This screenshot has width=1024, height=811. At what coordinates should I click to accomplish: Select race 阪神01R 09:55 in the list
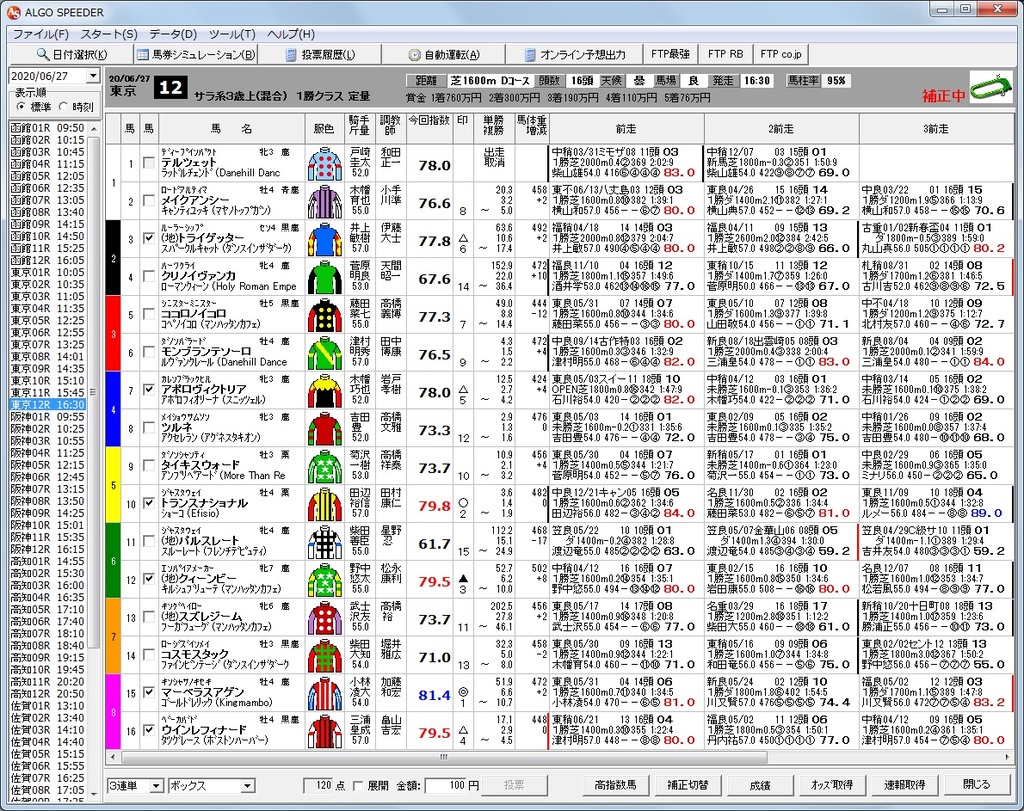click(48, 417)
